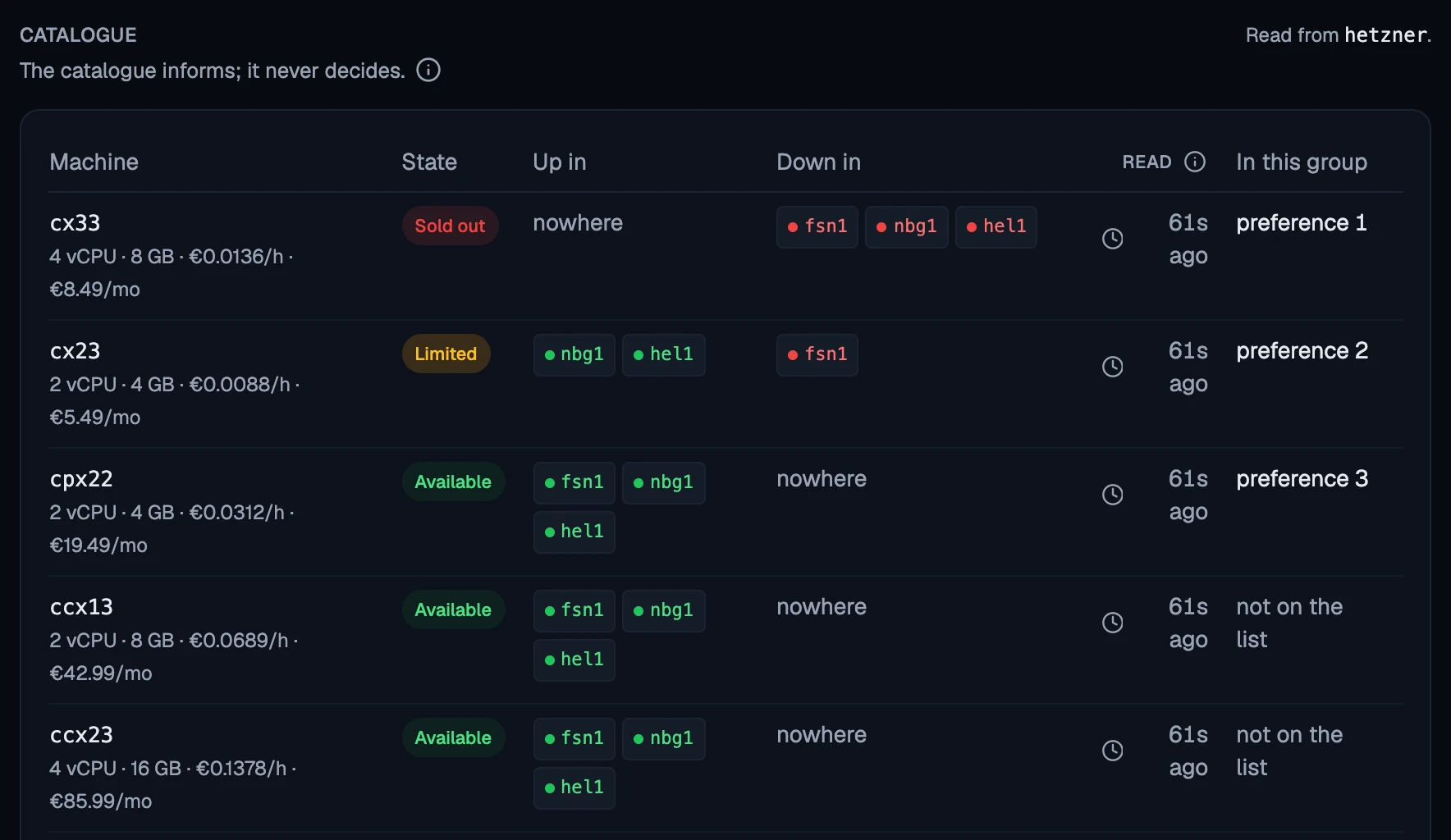
Task: Click the CATALOGUE heading
Action: (x=78, y=35)
